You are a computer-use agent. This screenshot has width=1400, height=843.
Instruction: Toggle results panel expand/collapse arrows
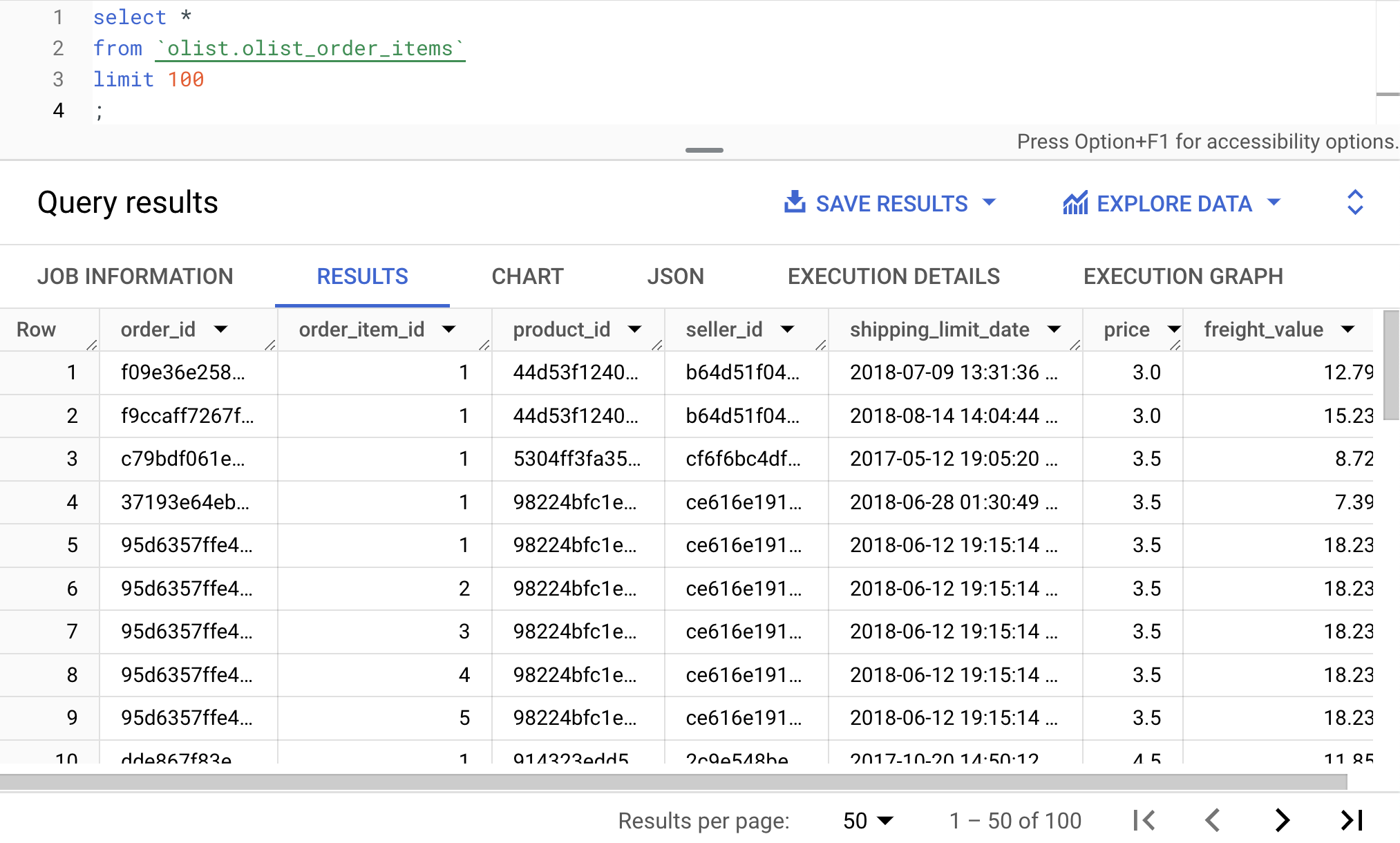1354,202
